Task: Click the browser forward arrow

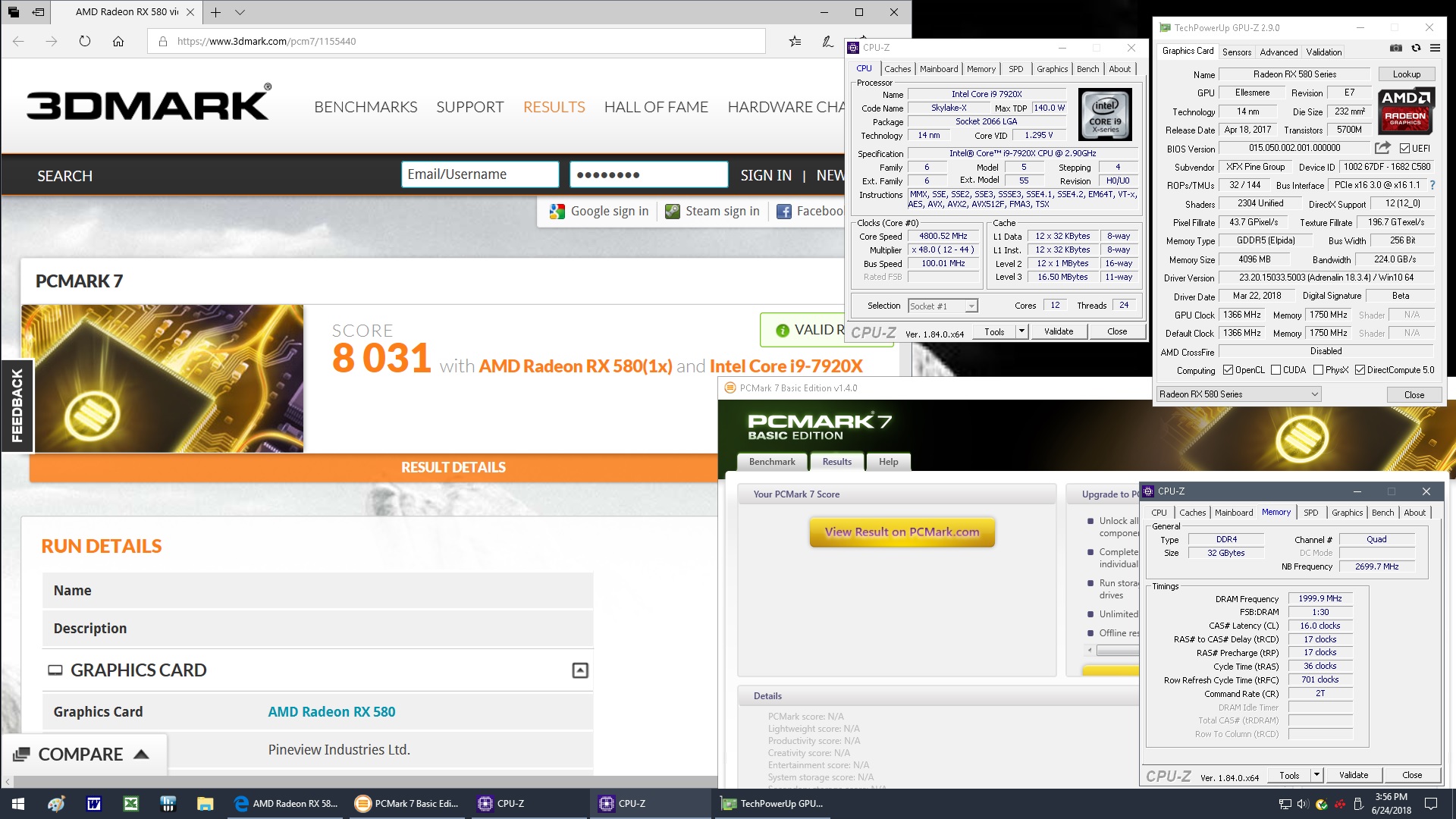Action: pyautogui.click(x=52, y=42)
